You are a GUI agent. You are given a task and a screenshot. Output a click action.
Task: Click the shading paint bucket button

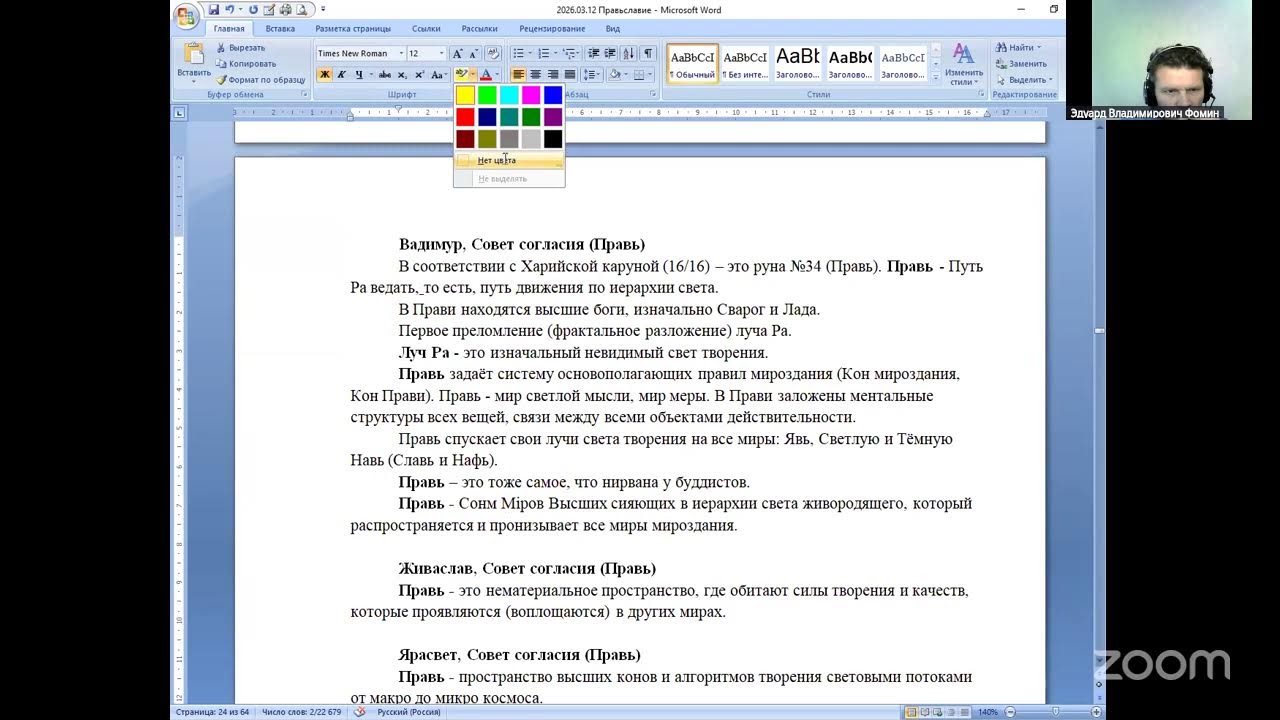615,74
